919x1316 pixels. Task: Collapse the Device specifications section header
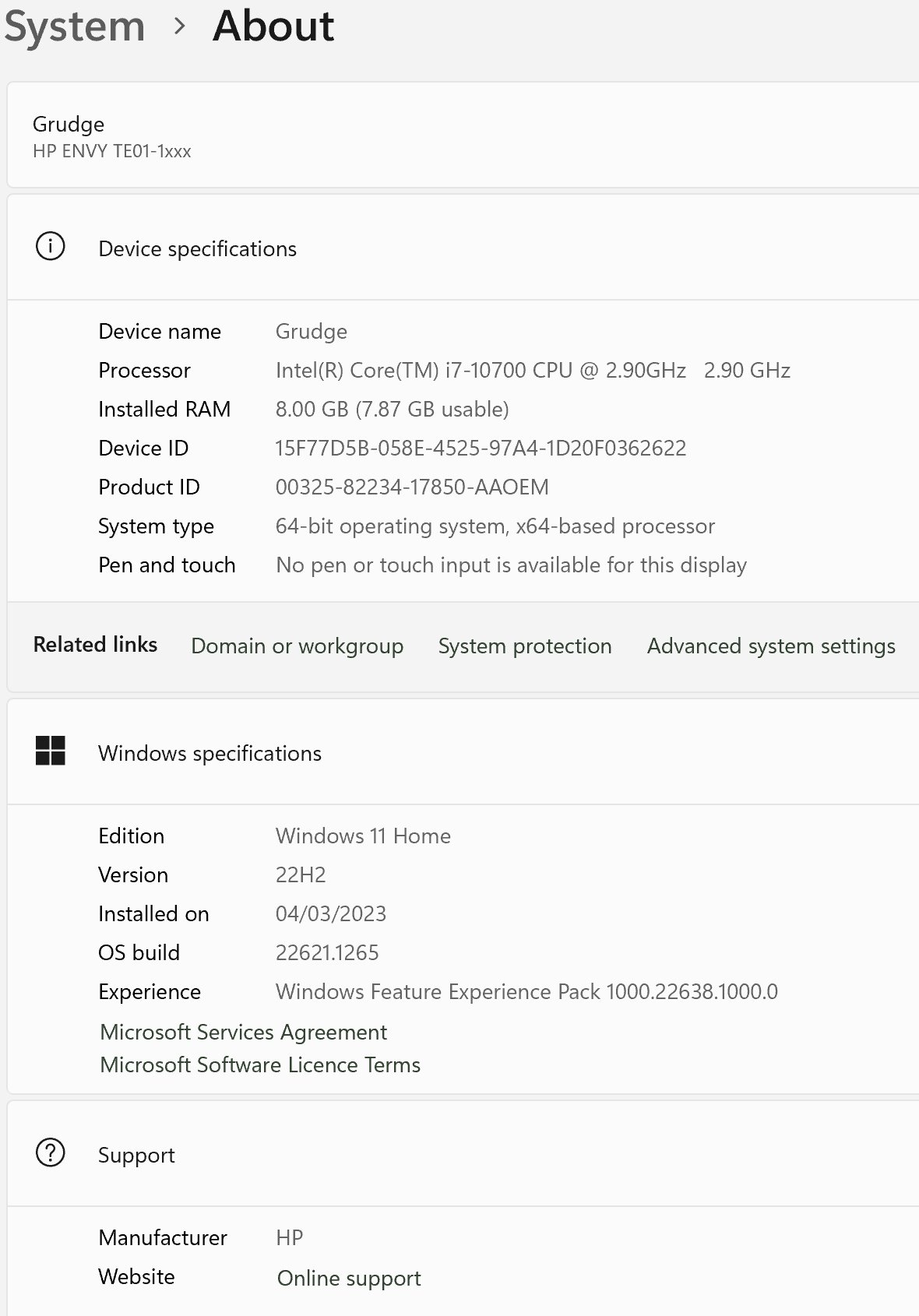(467, 248)
